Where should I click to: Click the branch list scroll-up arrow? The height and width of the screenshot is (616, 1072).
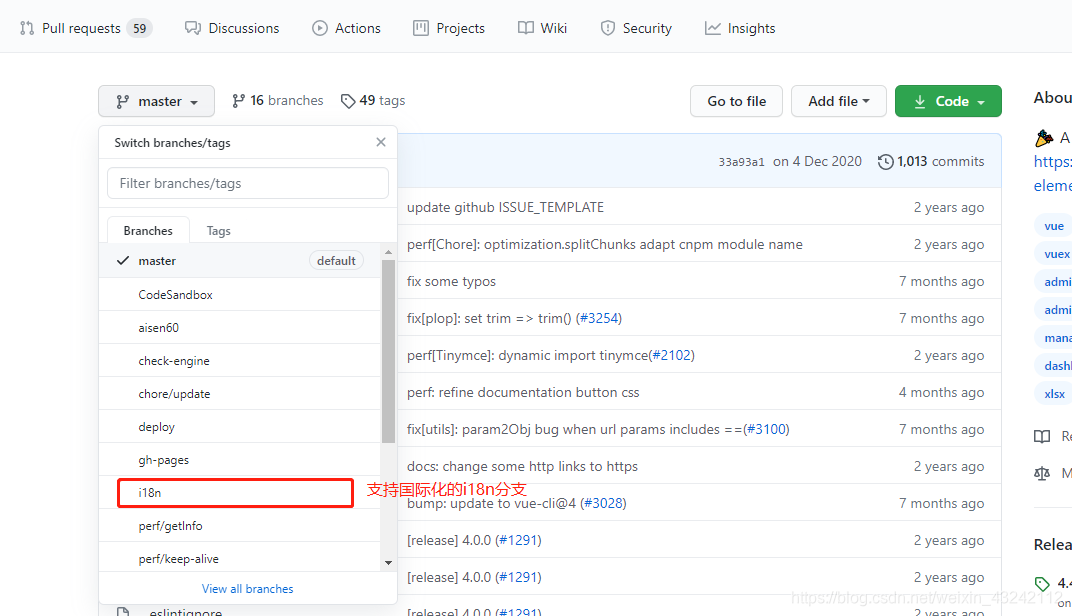388,252
